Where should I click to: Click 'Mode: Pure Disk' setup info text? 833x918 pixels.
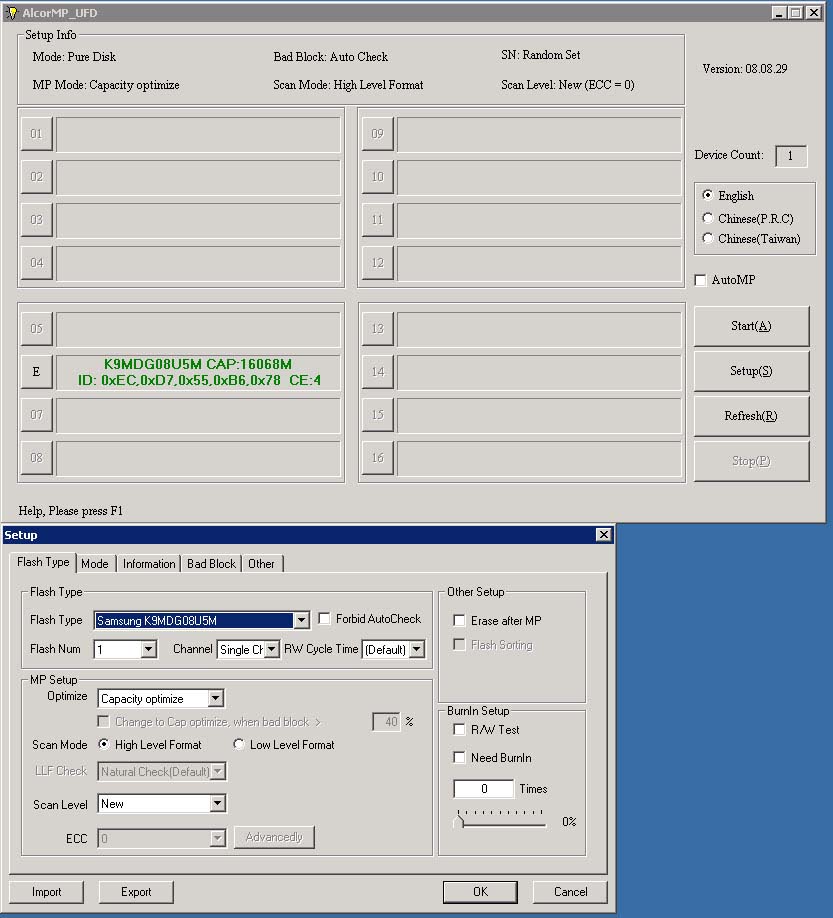[74, 57]
